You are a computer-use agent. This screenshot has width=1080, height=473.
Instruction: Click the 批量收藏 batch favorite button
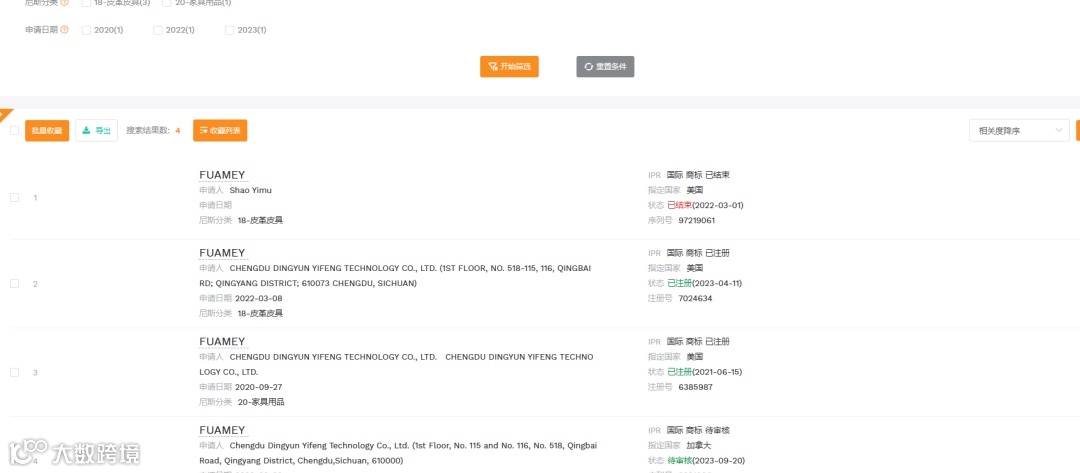click(47, 131)
